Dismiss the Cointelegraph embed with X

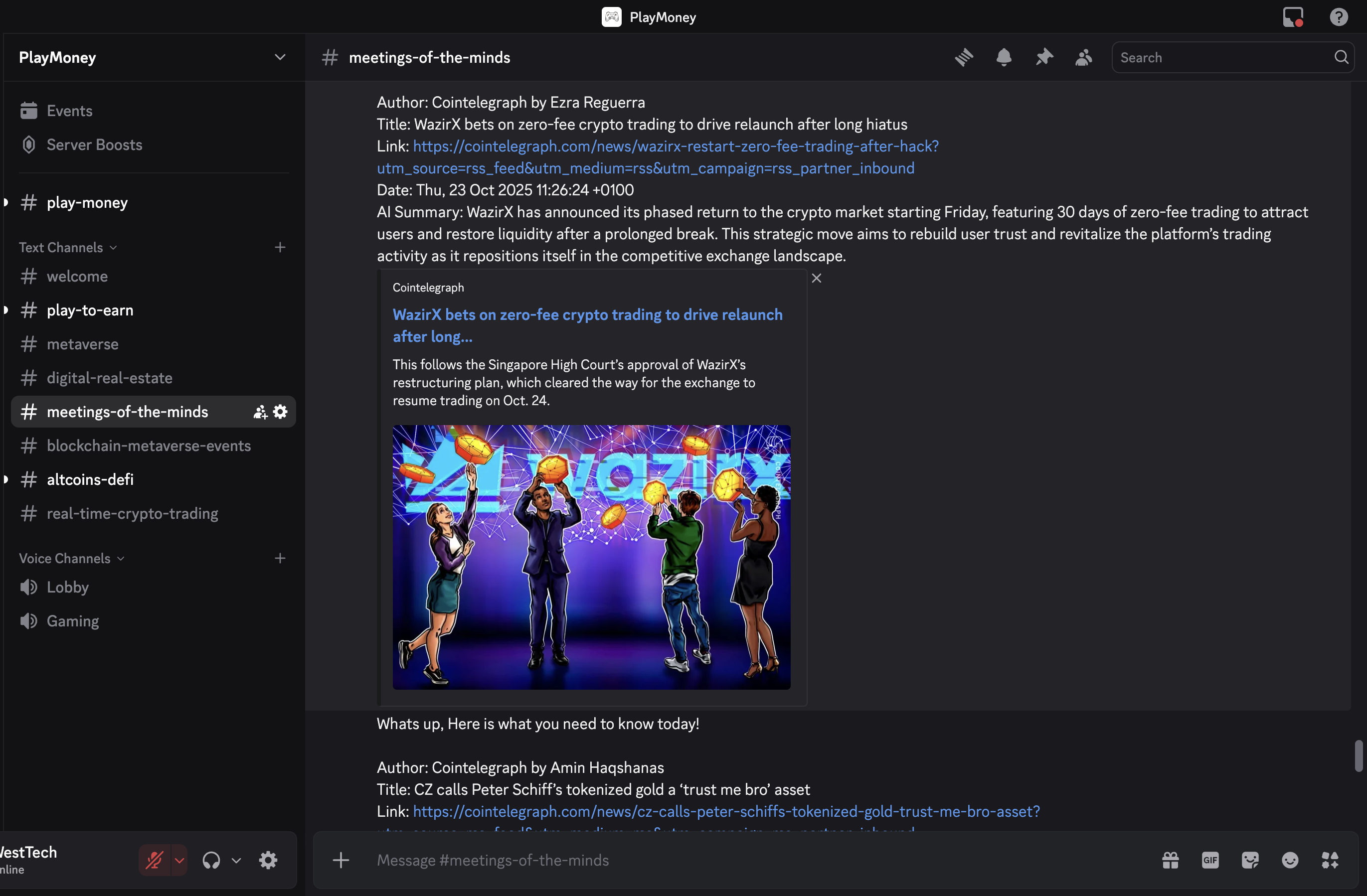click(x=816, y=279)
